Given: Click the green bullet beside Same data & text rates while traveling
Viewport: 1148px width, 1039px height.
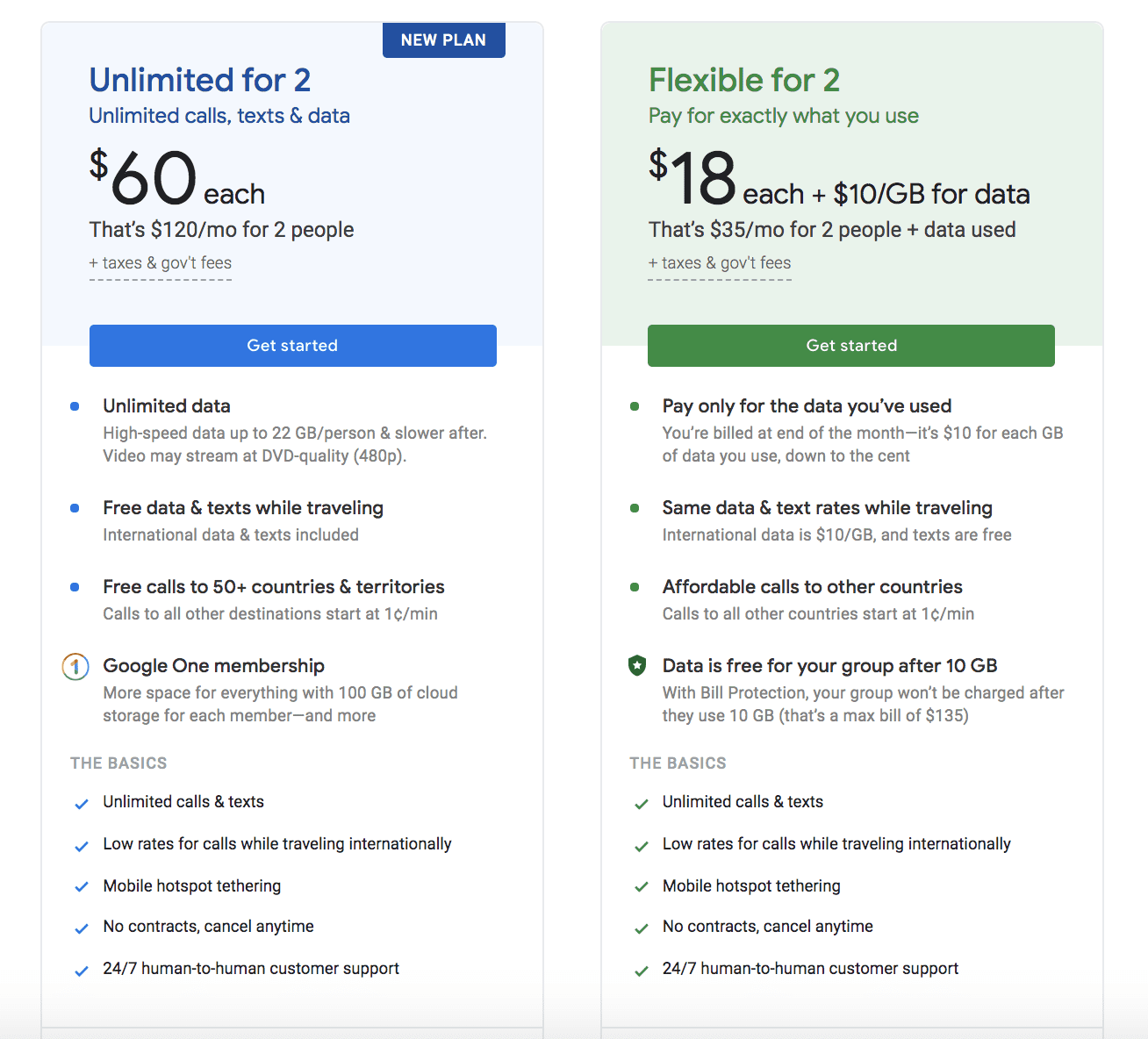Looking at the screenshot, I should 635,508.
